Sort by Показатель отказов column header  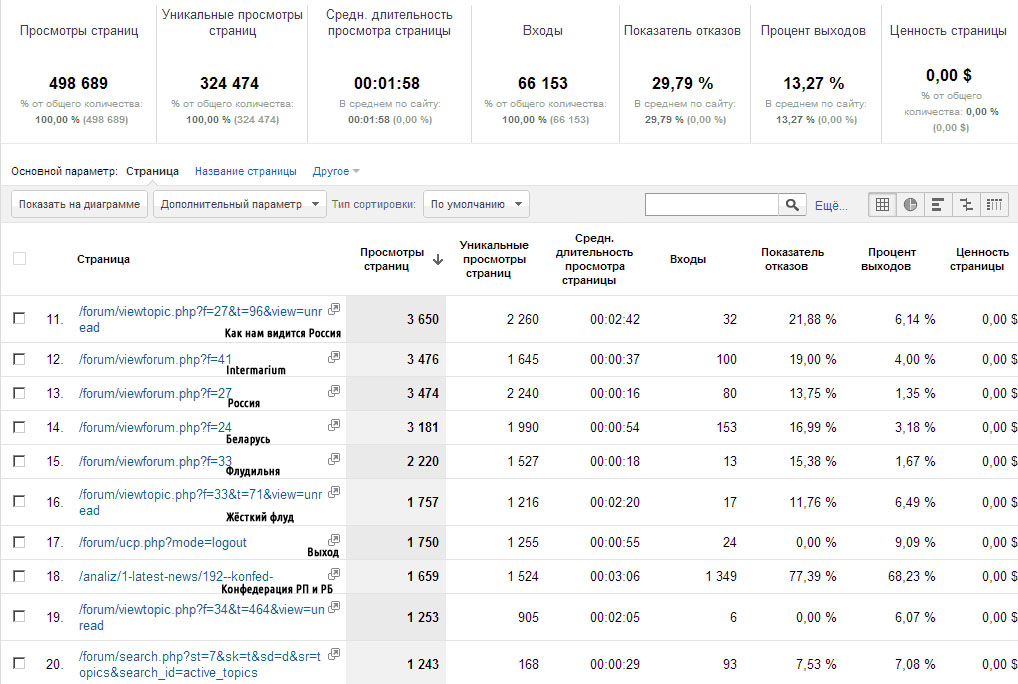click(x=792, y=259)
